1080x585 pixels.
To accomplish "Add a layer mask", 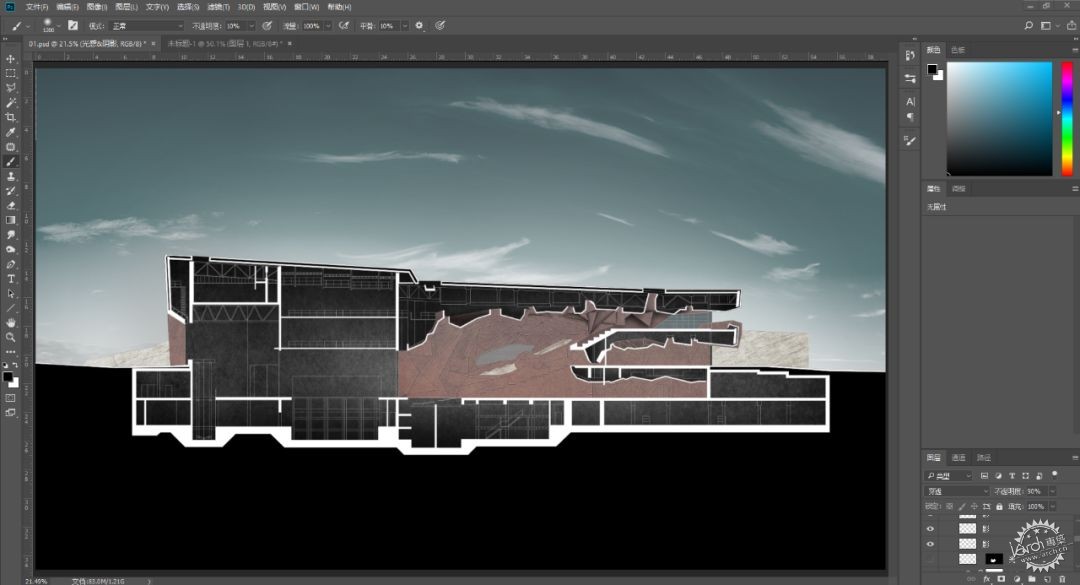I will 1001,579.
